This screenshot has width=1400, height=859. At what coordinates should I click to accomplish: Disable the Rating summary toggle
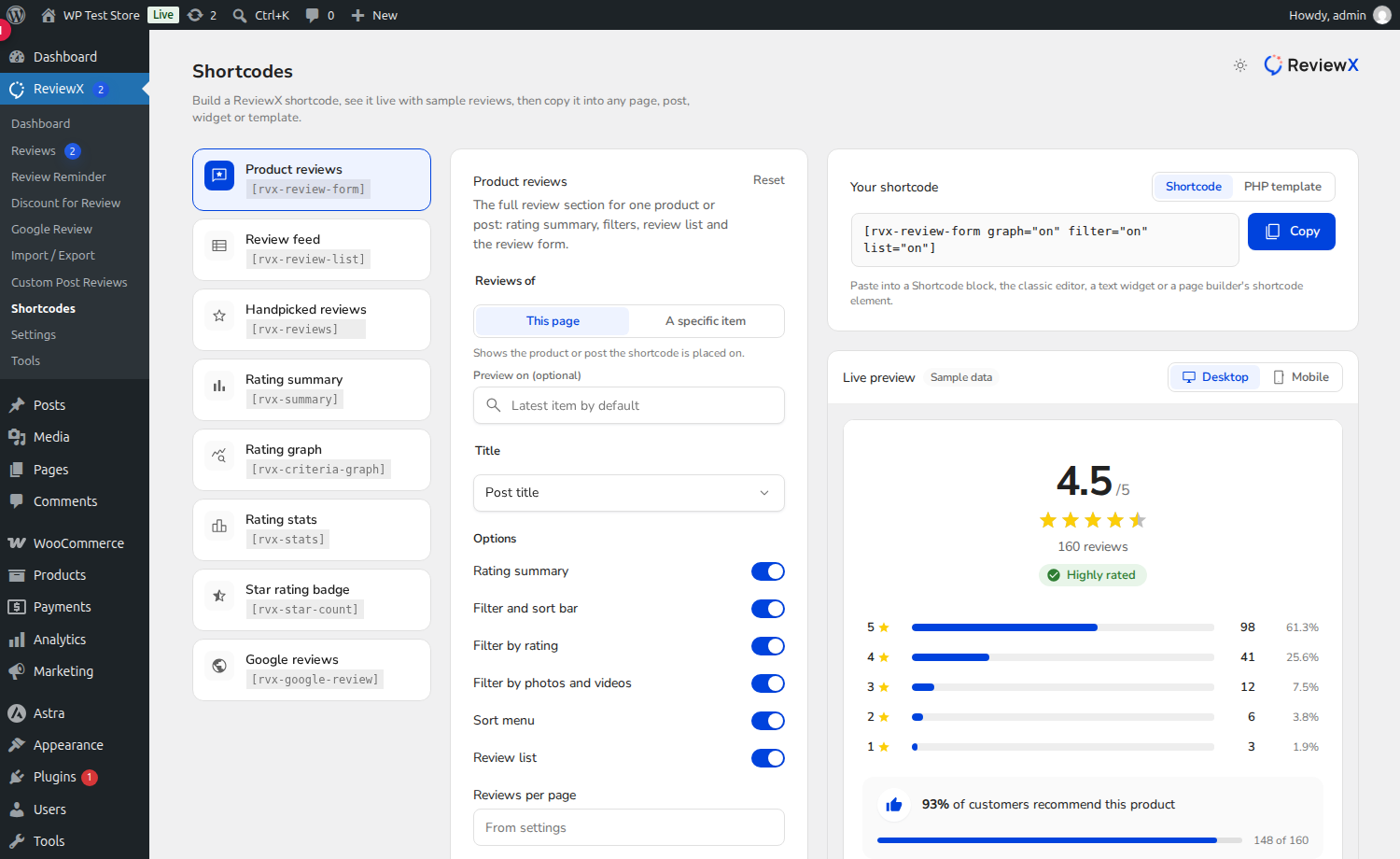(768, 571)
